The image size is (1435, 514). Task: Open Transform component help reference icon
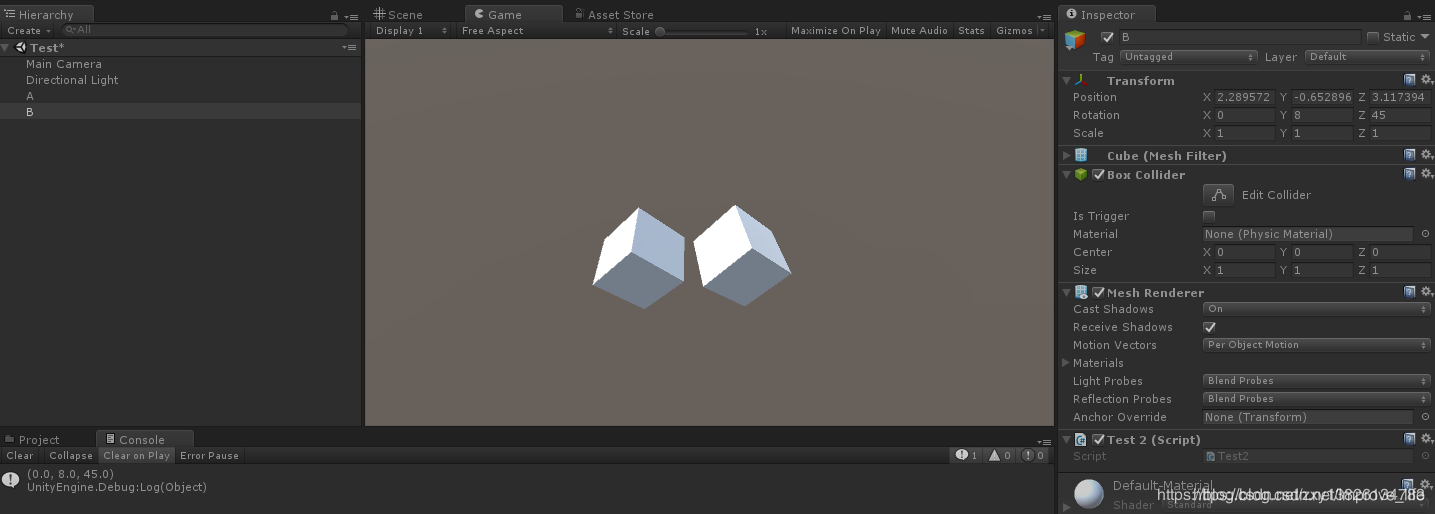point(1410,80)
